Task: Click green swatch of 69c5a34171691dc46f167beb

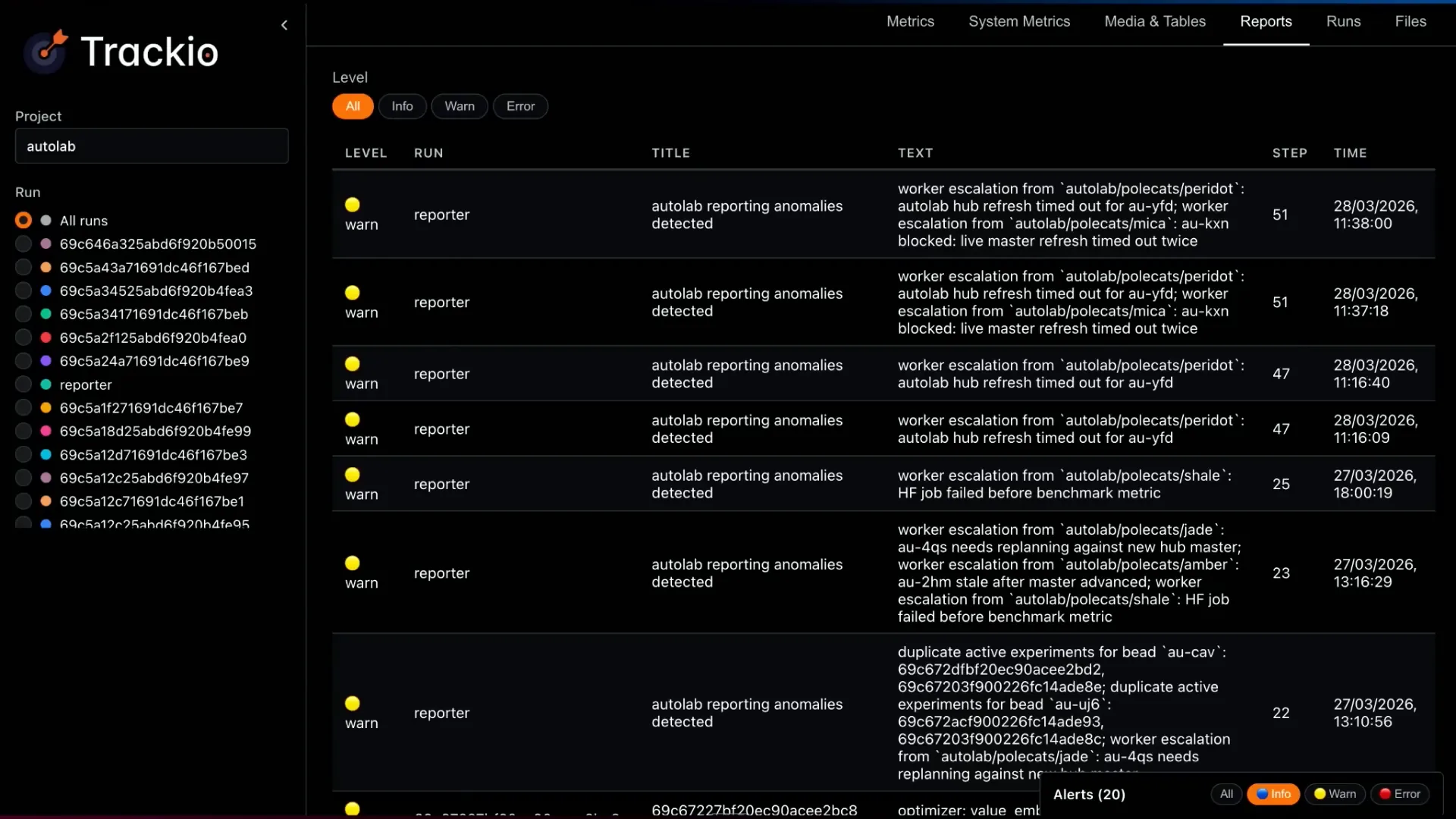Action: pyautogui.click(x=45, y=314)
